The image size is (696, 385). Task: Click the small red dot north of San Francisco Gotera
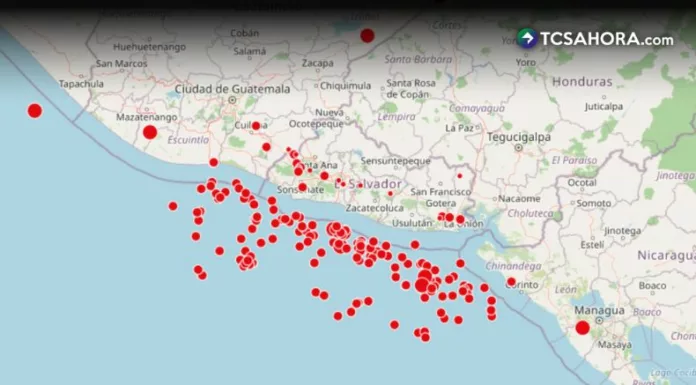(460, 176)
